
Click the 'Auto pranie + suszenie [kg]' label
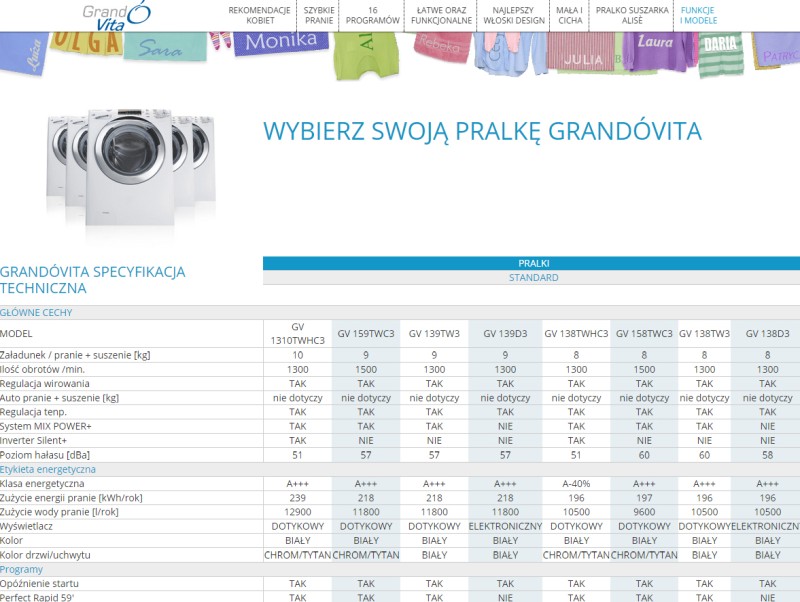(x=59, y=398)
